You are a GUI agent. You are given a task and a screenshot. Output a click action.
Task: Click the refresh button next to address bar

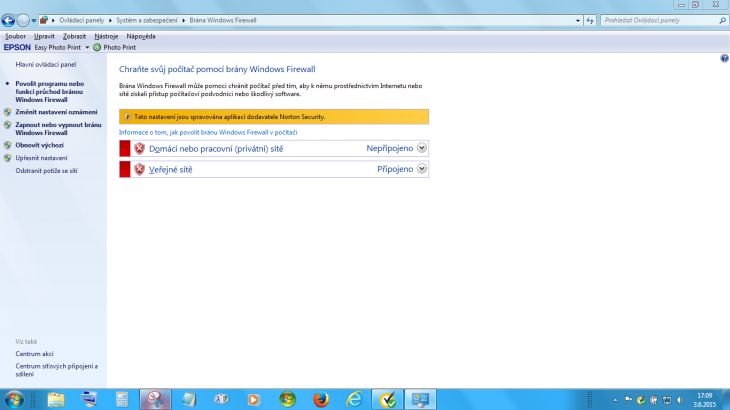pyautogui.click(x=590, y=20)
